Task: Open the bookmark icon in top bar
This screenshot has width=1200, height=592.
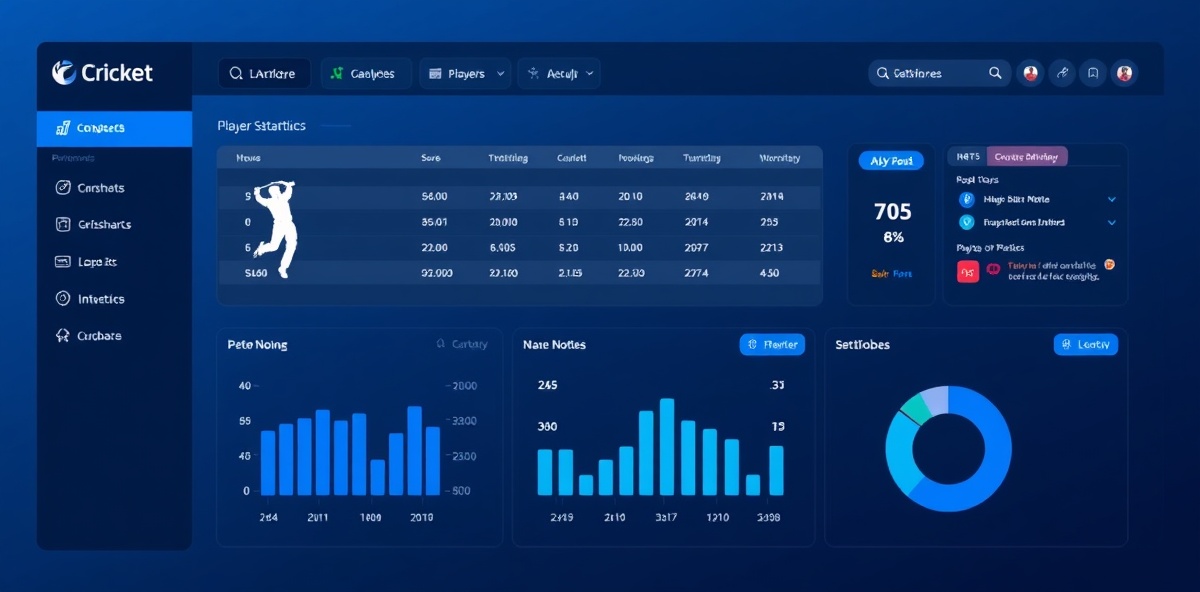Action: [x=1093, y=73]
